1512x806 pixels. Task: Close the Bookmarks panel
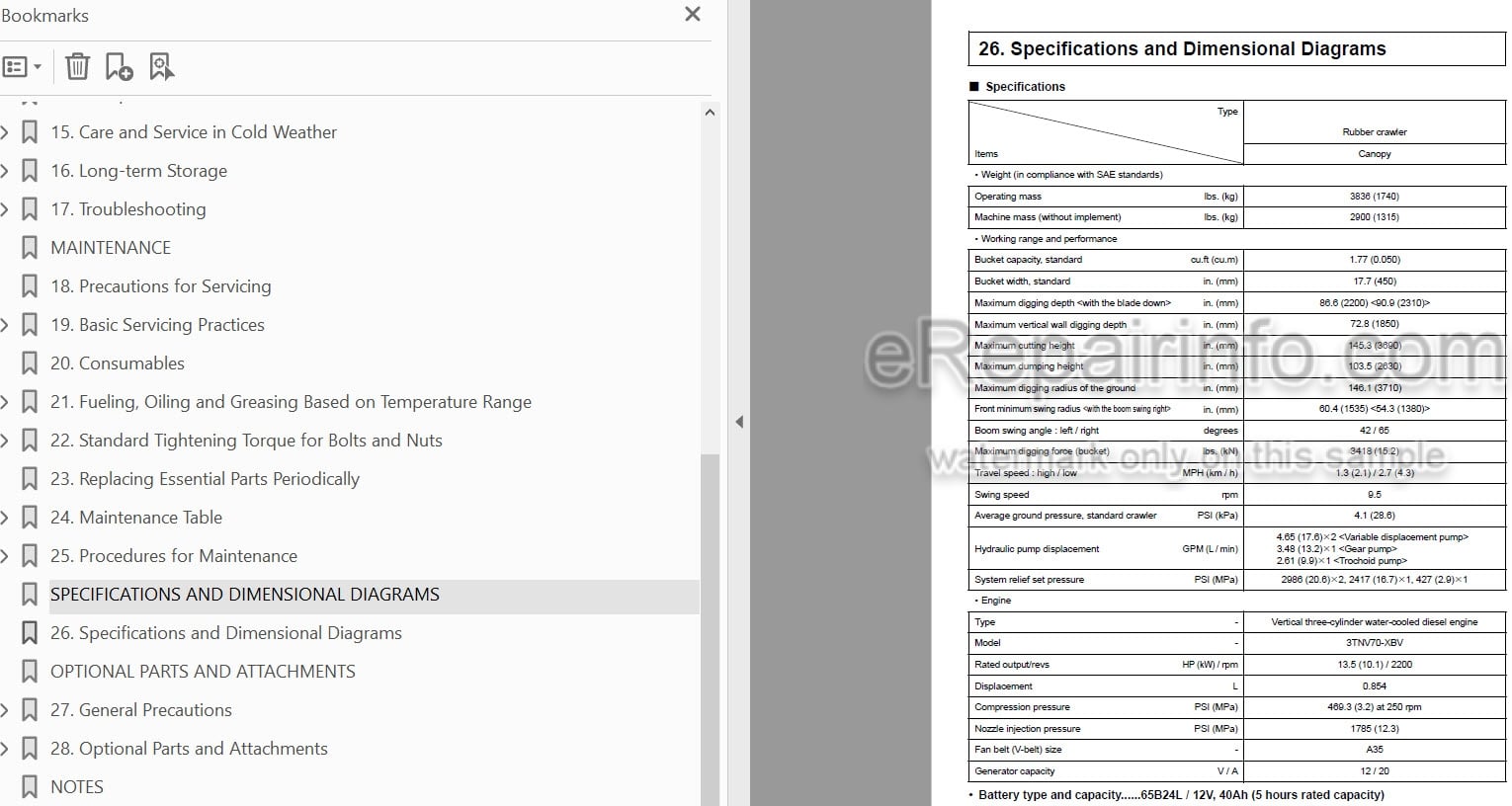[693, 14]
